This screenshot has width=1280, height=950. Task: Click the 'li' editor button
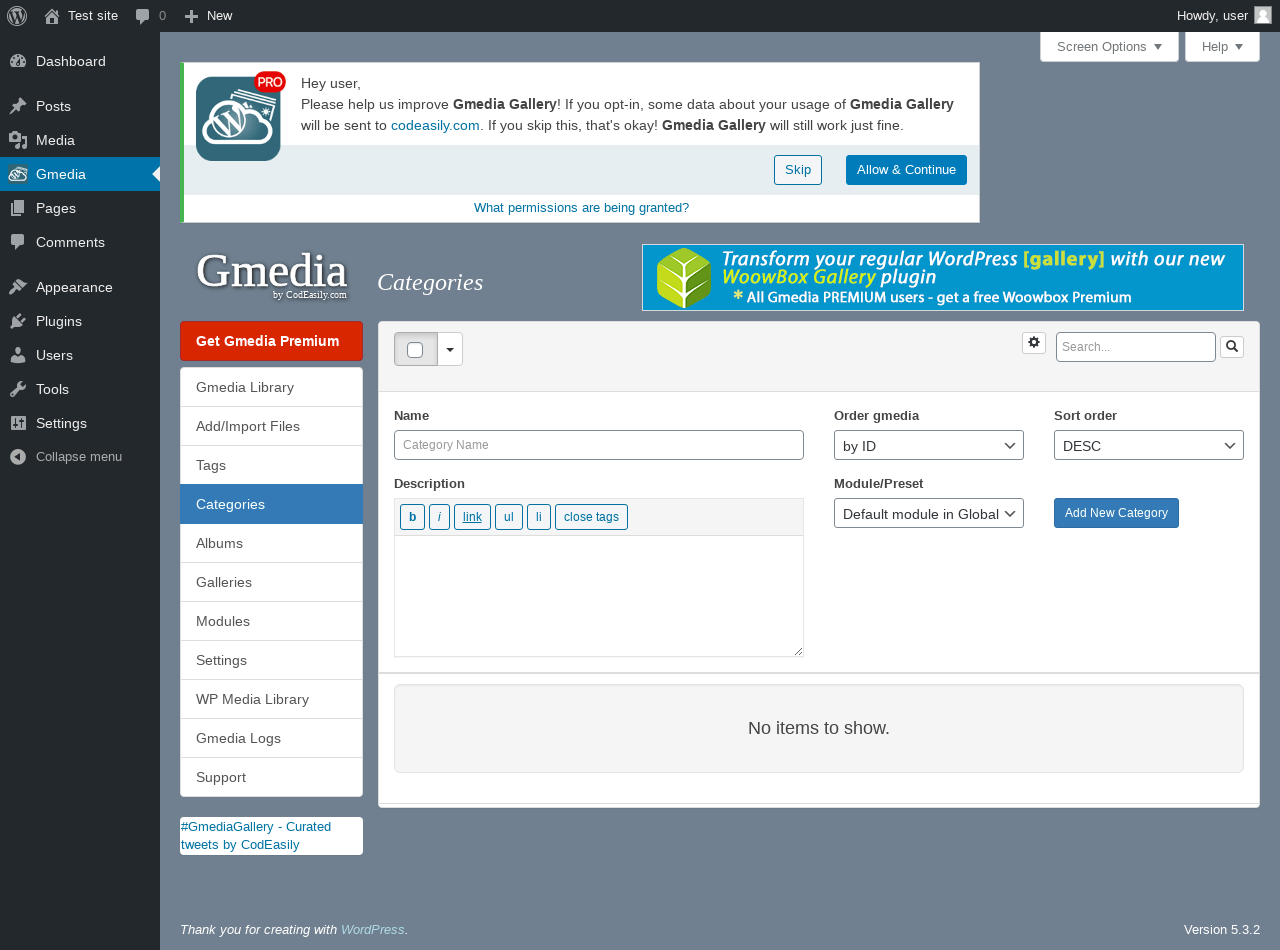[x=539, y=517]
